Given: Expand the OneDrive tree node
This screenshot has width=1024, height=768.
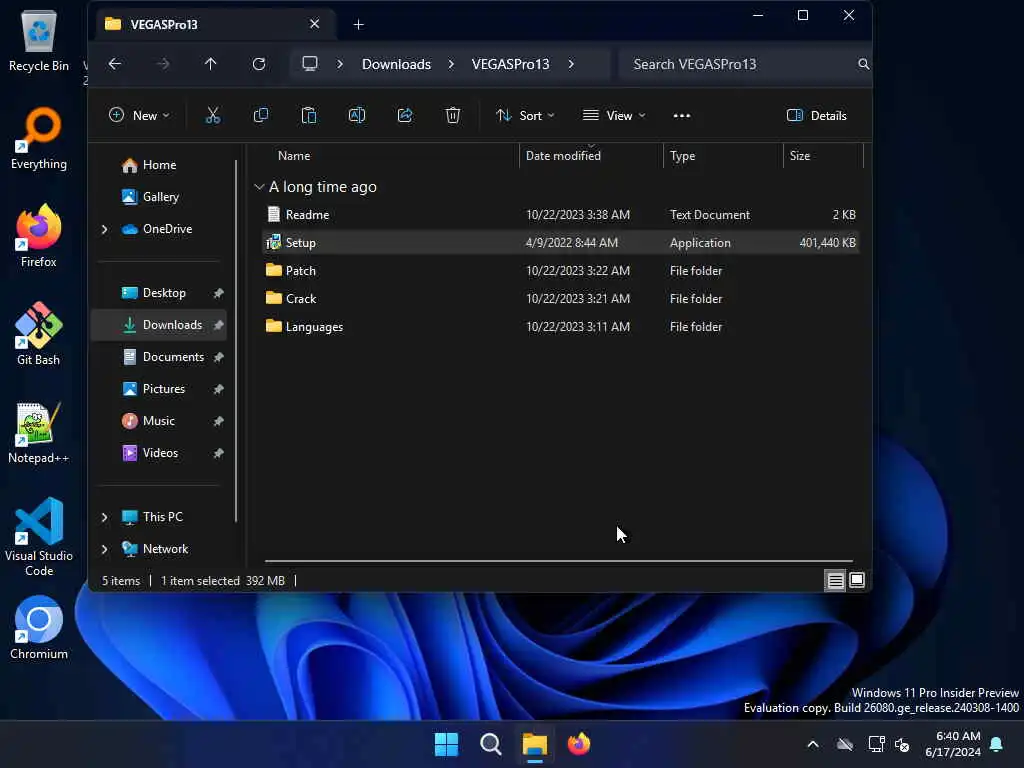Looking at the screenshot, I should (x=104, y=229).
